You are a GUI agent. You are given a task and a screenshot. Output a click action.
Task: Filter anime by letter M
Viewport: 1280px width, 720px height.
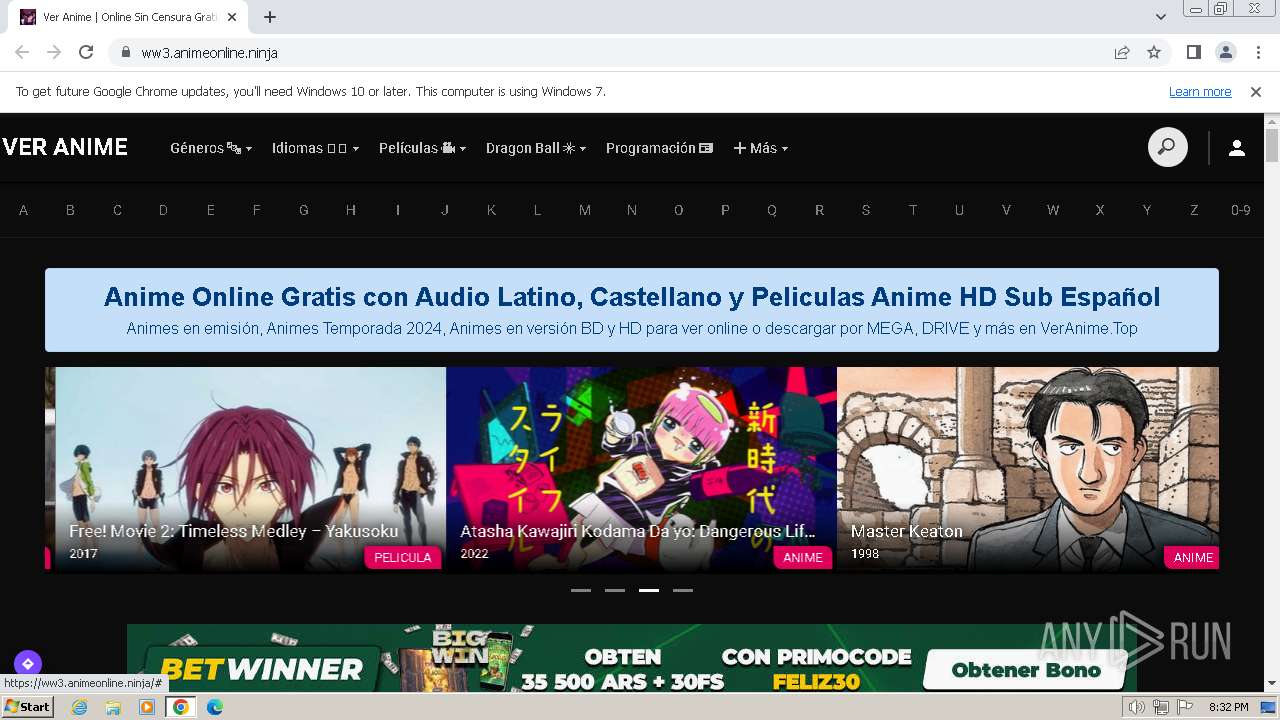click(585, 210)
